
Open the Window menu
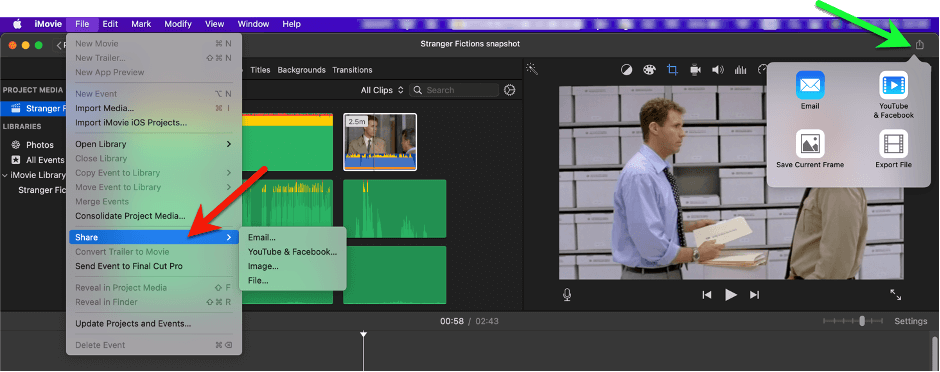[x=253, y=24]
